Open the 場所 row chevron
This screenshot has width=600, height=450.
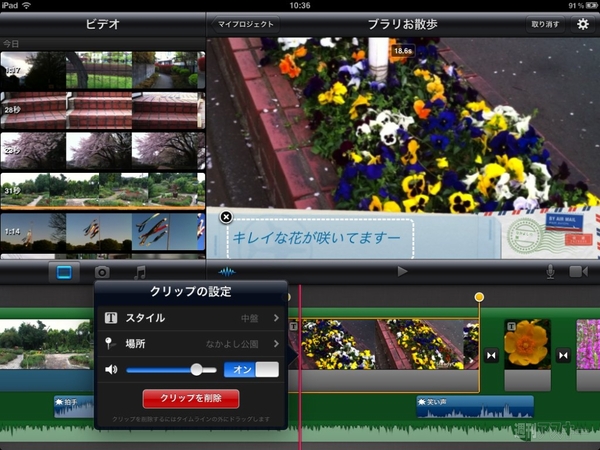[276, 344]
